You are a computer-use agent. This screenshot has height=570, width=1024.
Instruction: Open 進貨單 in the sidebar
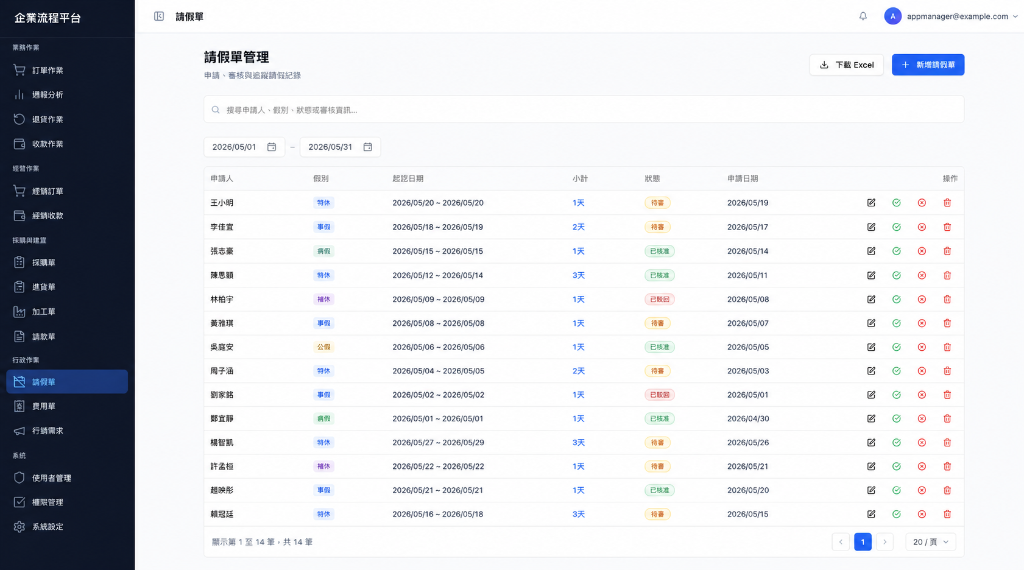coord(67,287)
